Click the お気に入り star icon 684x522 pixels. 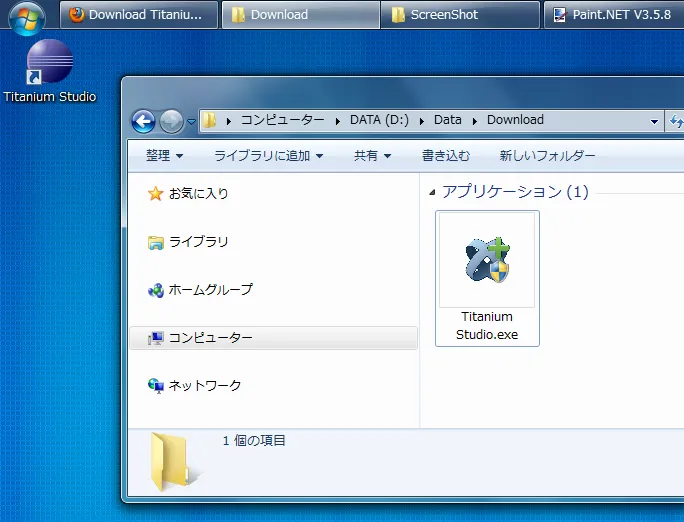click(155, 194)
